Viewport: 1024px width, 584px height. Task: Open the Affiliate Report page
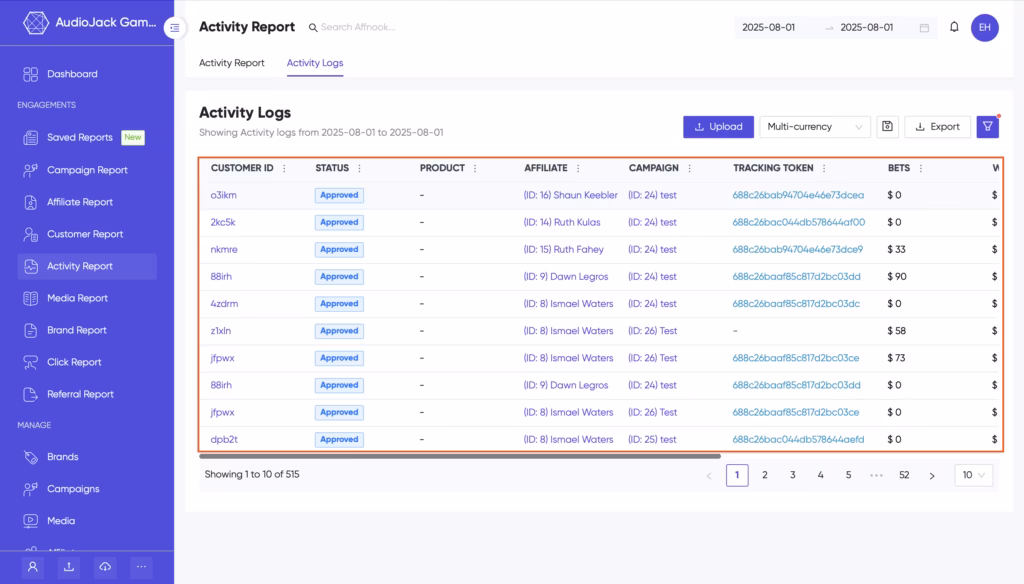80,202
